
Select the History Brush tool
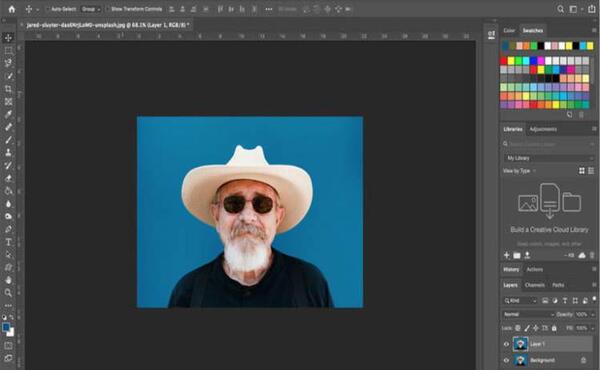tap(8, 165)
